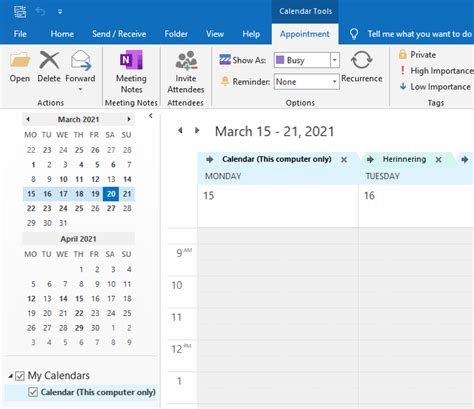The image size is (474, 409).
Task: Open OneNote Meeting Notes
Action: click(131, 60)
